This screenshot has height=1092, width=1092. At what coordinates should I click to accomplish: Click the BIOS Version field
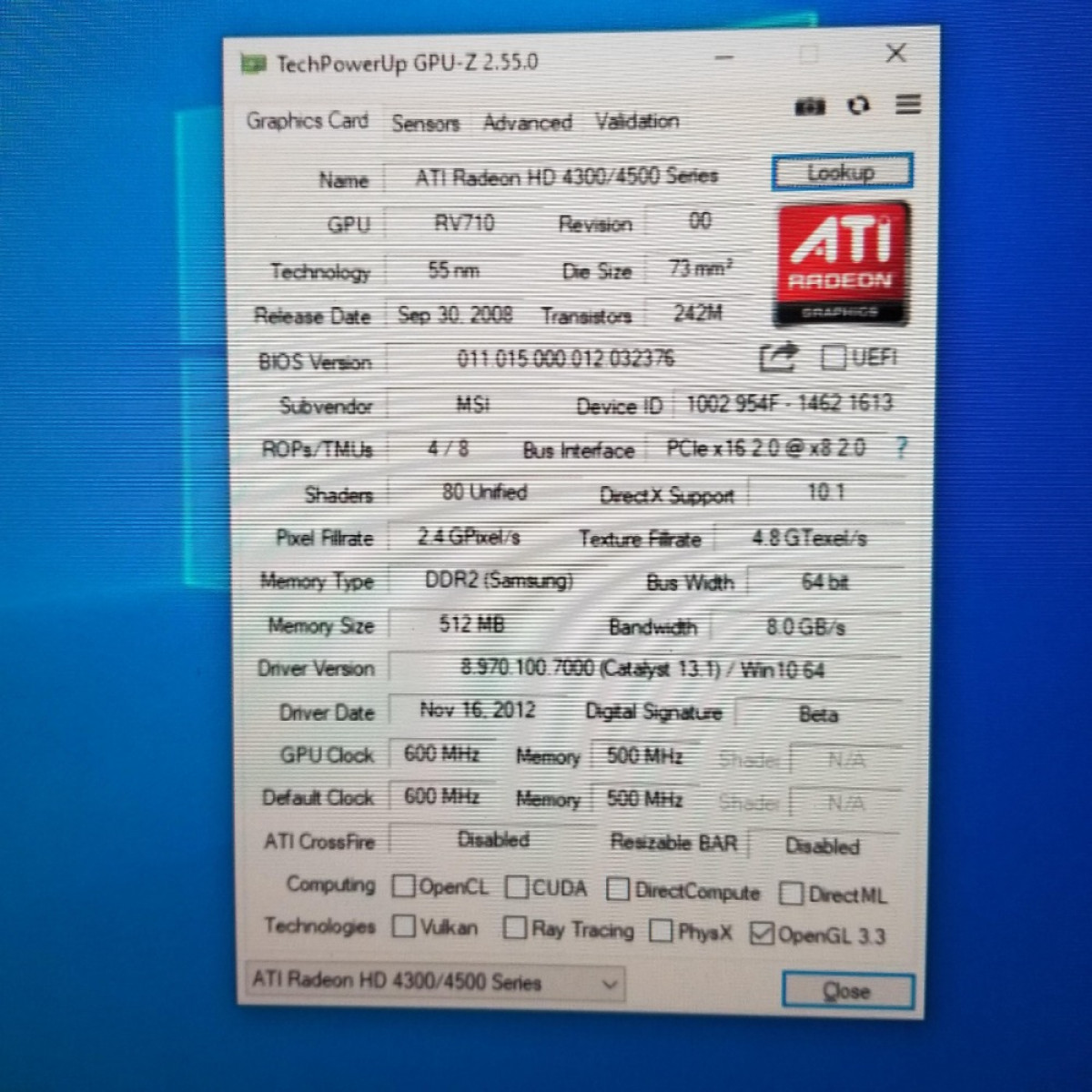566,359
